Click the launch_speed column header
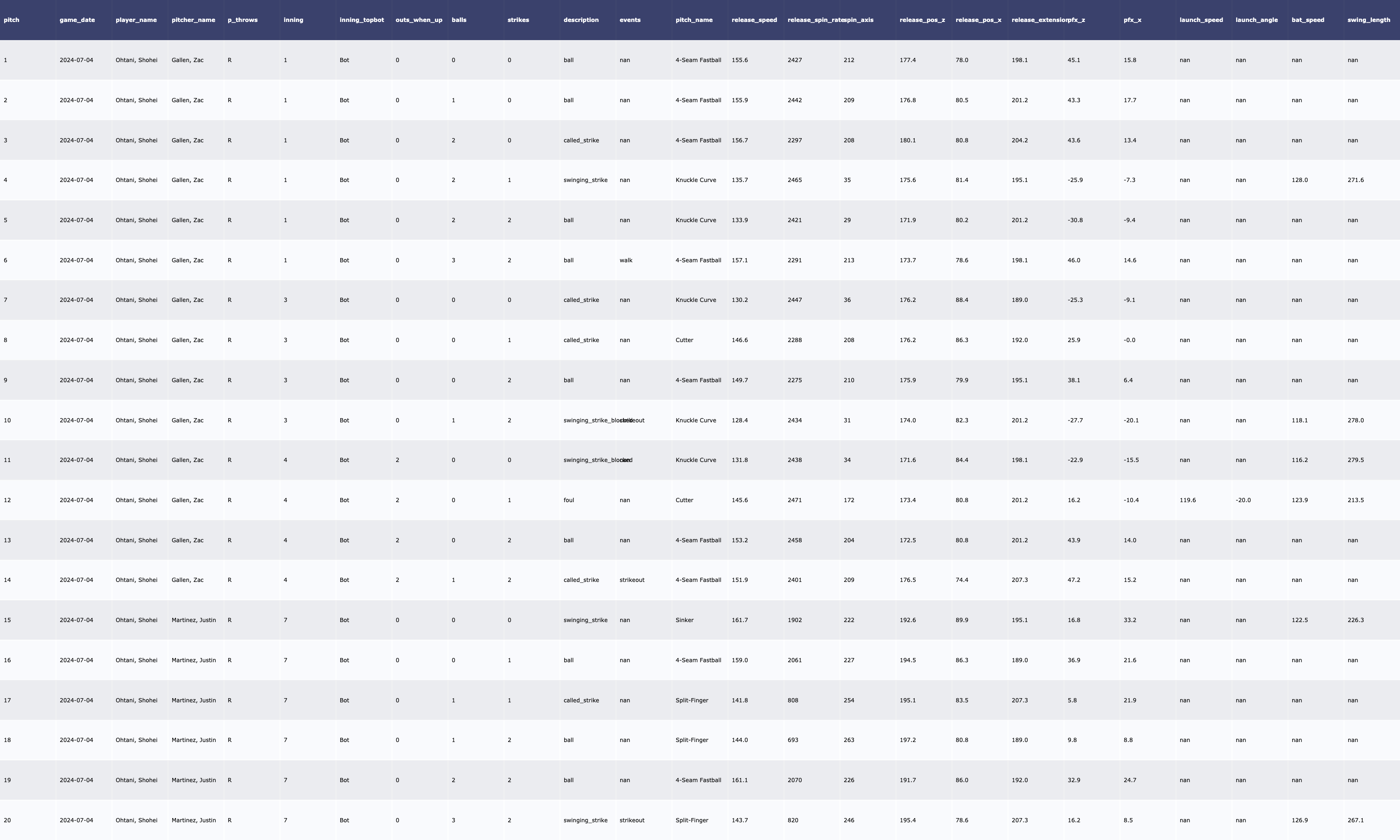This screenshot has height=840, width=1400. [x=1201, y=20]
